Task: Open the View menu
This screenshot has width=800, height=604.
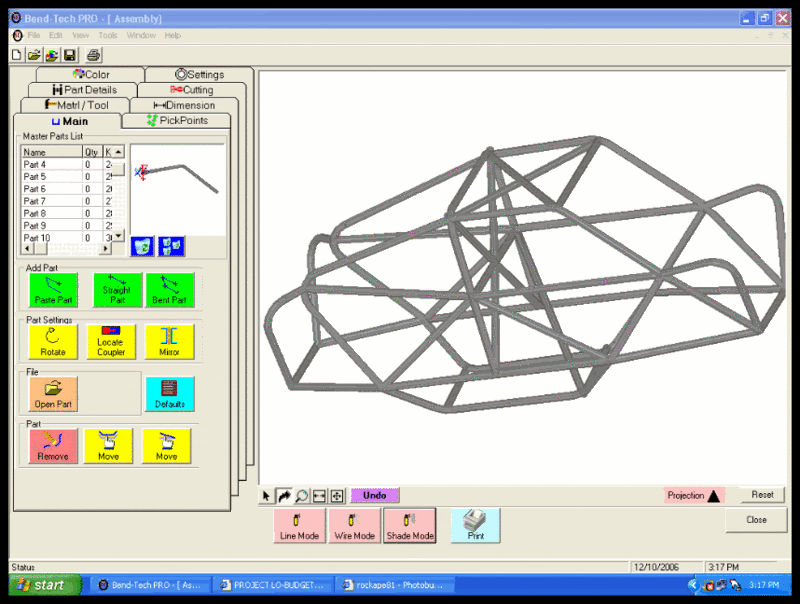Action: tap(80, 35)
